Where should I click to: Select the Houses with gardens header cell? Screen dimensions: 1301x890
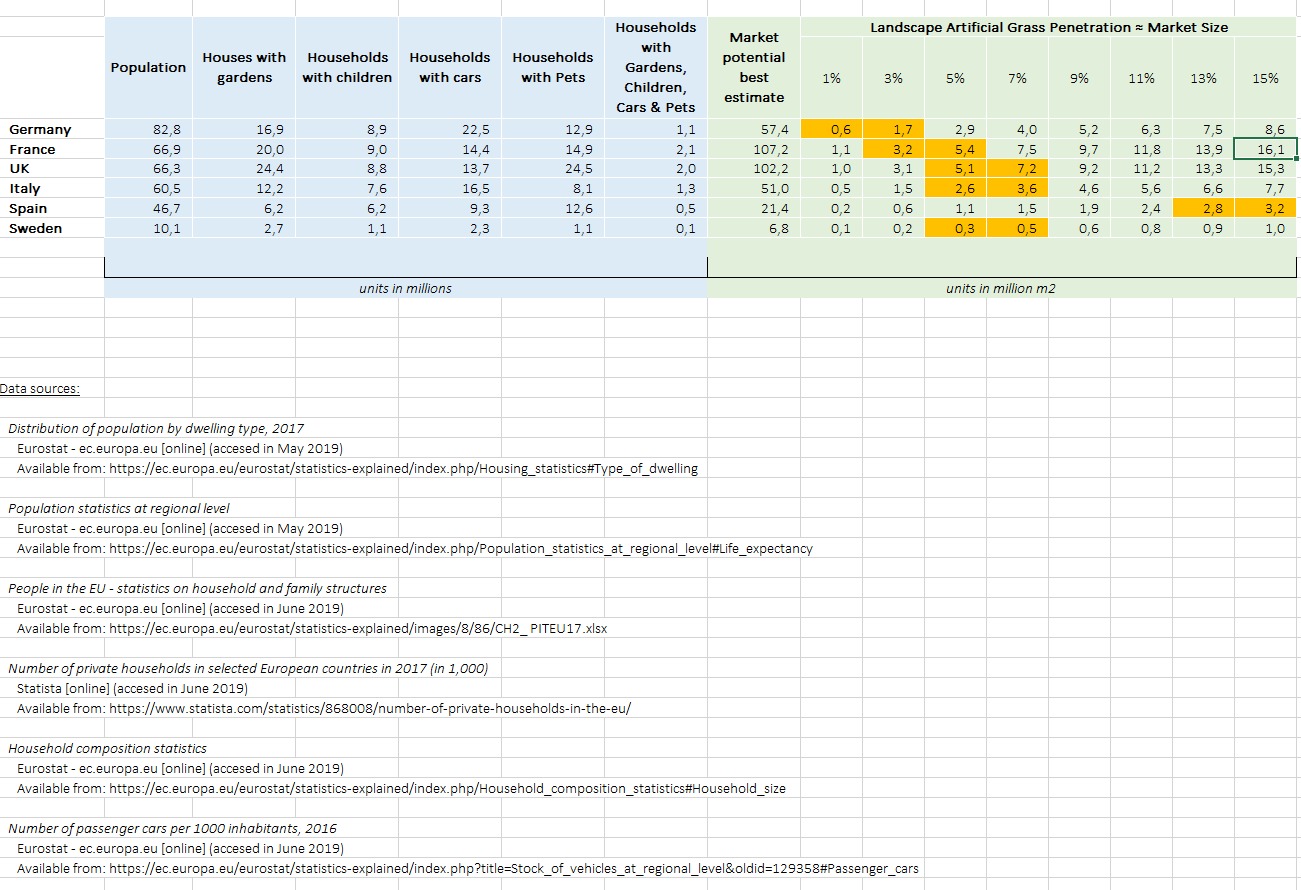pyautogui.click(x=244, y=67)
